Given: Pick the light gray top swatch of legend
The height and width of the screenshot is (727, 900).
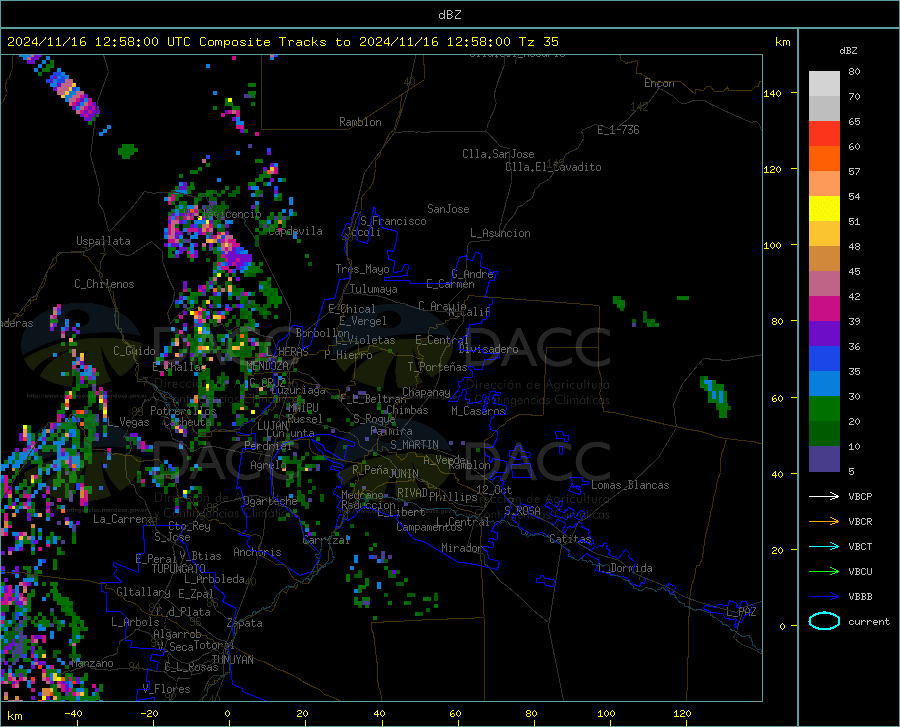Looking at the screenshot, I should tap(824, 84).
